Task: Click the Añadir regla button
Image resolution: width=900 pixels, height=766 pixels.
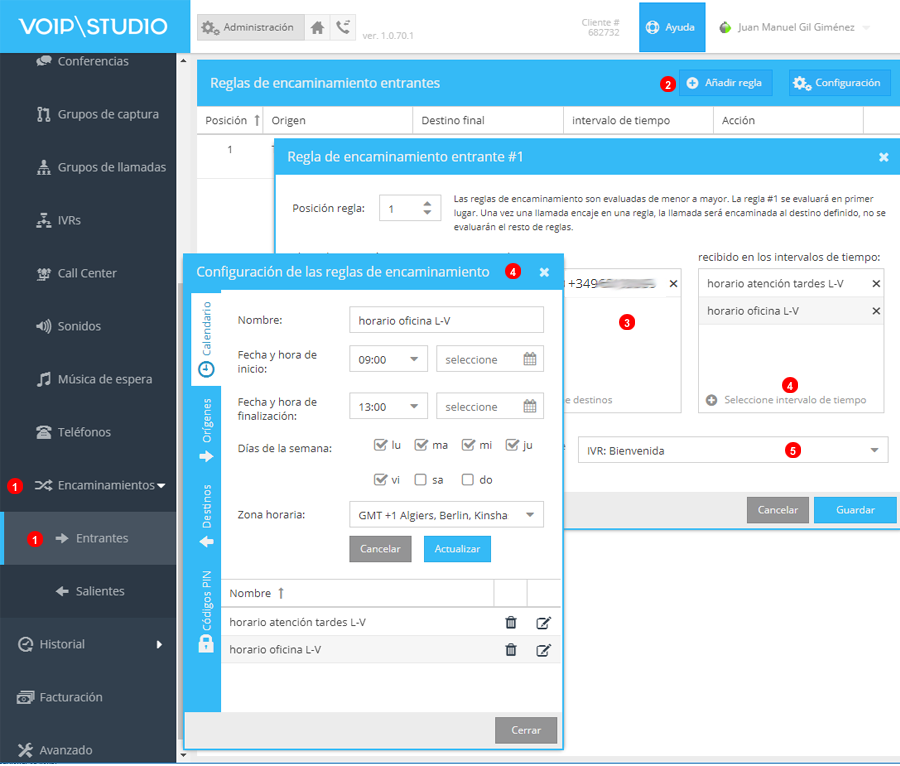Action: tap(725, 83)
